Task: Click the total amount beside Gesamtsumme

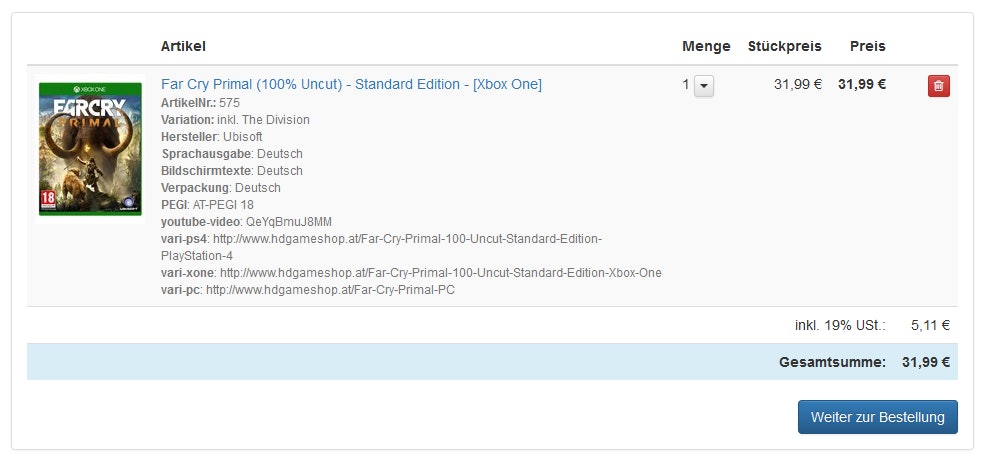Action: click(x=925, y=362)
